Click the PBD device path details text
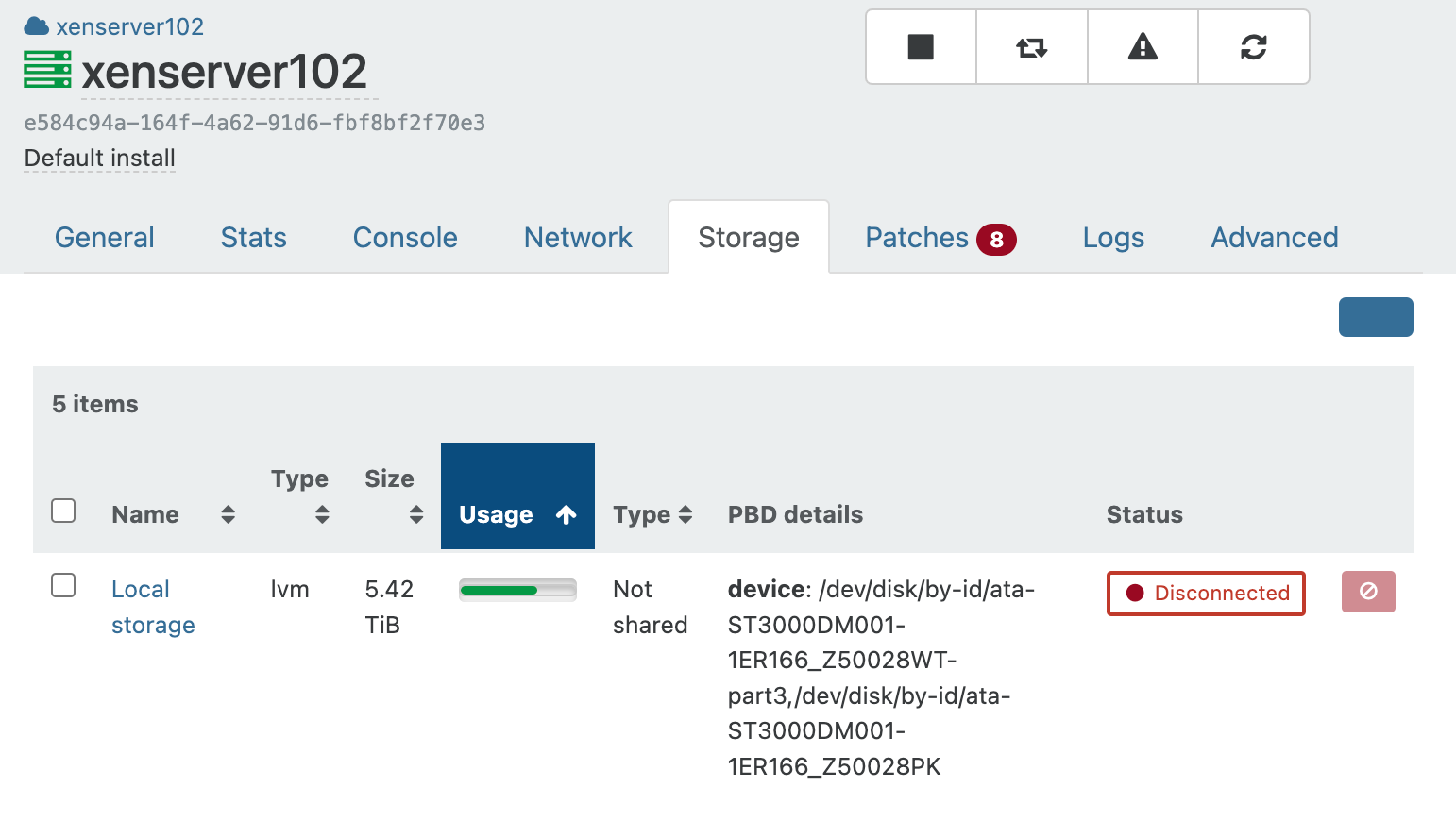The height and width of the screenshot is (821, 1456). pyautogui.click(x=881, y=678)
